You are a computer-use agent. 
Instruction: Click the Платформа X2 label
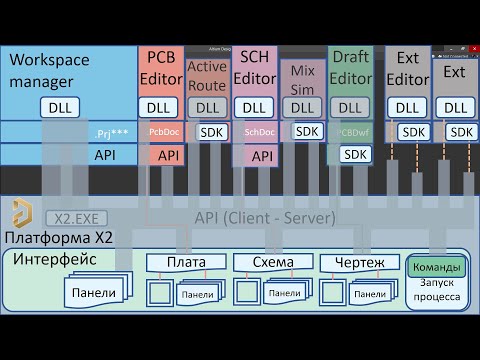tap(59, 238)
